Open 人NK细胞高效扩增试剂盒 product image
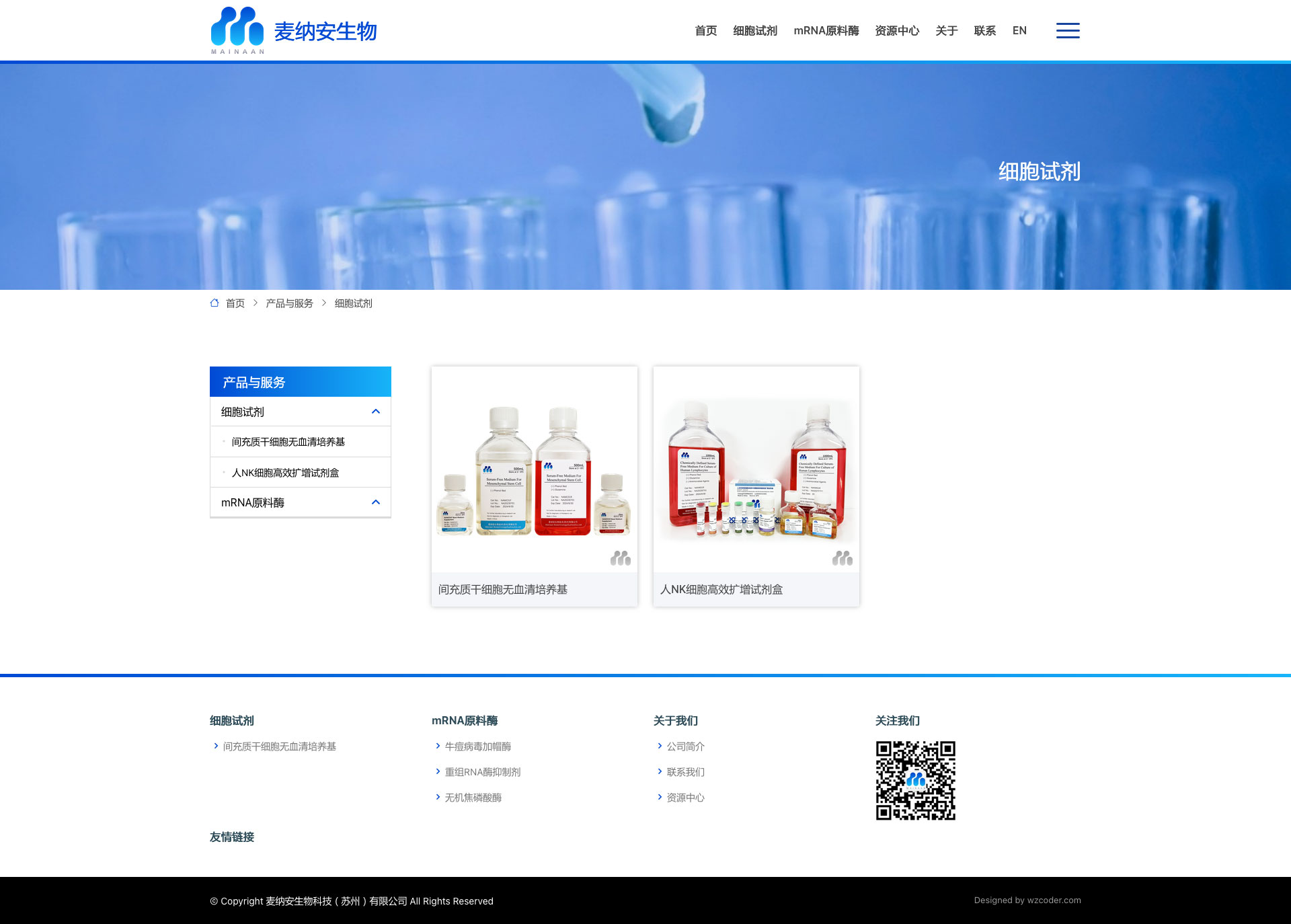1291x924 pixels. pos(756,471)
